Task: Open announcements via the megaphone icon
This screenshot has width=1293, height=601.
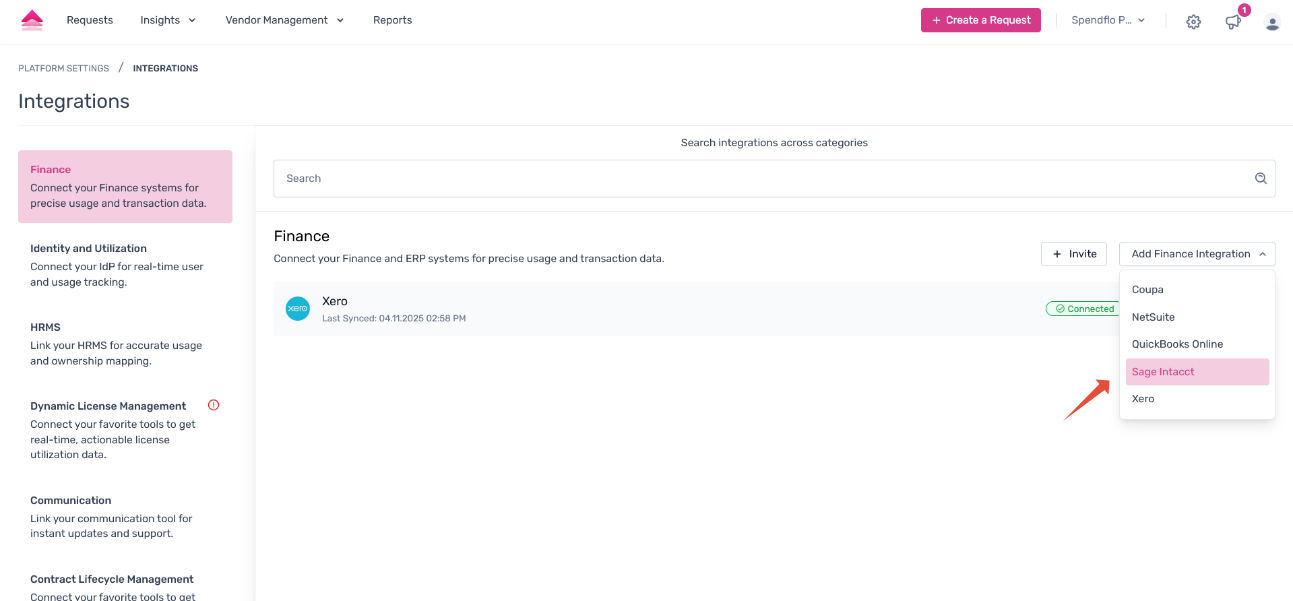Action: (x=1232, y=21)
